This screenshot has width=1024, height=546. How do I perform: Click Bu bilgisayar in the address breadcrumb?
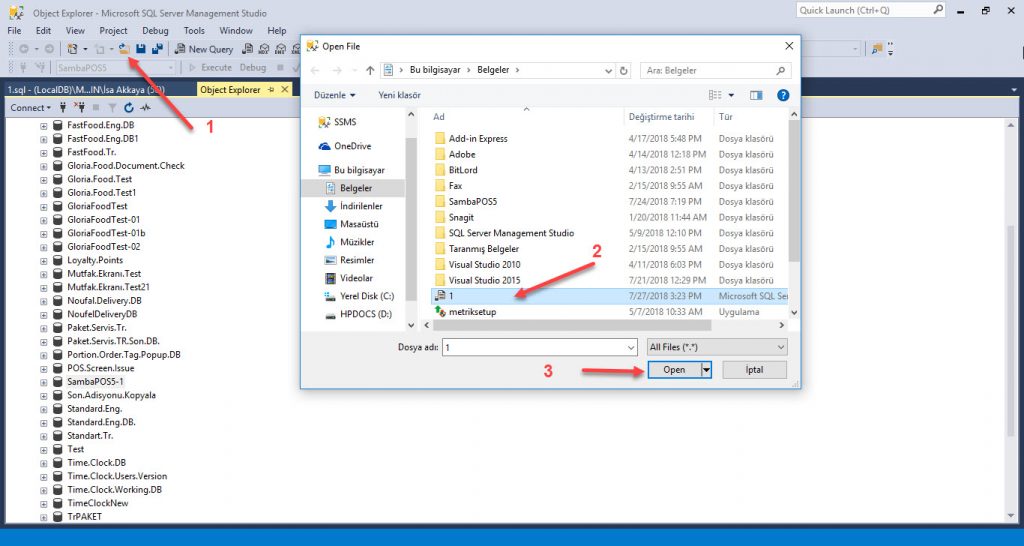click(x=435, y=70)
